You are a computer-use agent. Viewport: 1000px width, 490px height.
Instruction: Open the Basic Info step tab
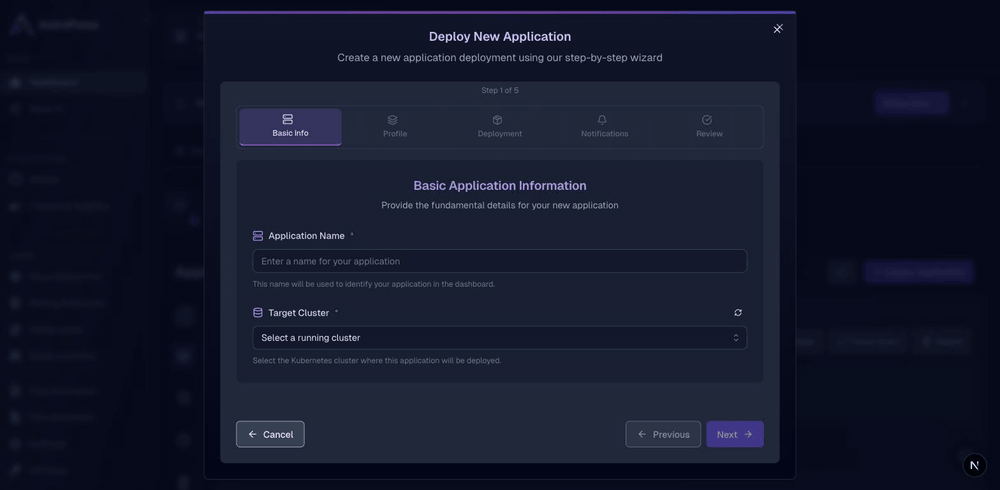(x=290, y=127)
